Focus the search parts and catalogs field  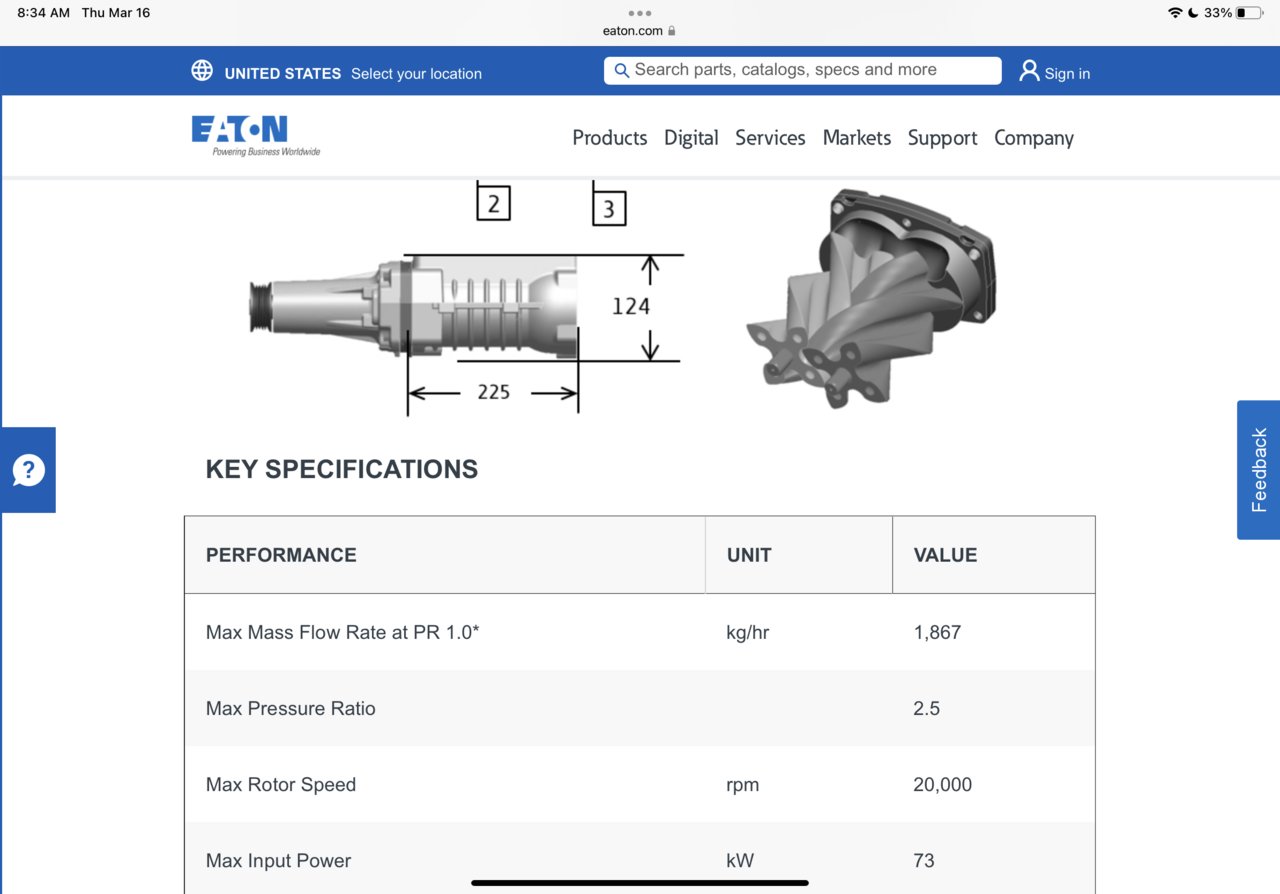[x=802, y=70]
